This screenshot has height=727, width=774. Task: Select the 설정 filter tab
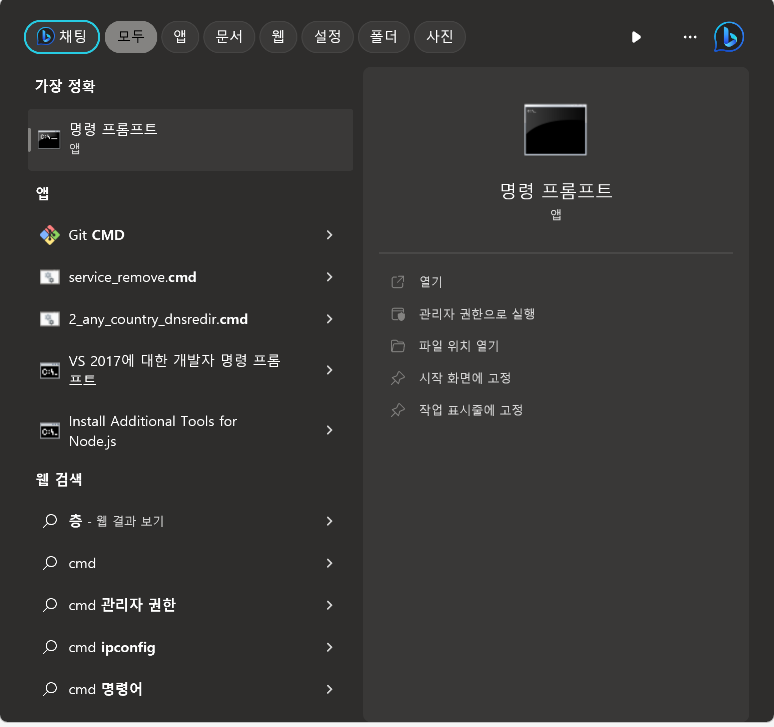[327, 37]
